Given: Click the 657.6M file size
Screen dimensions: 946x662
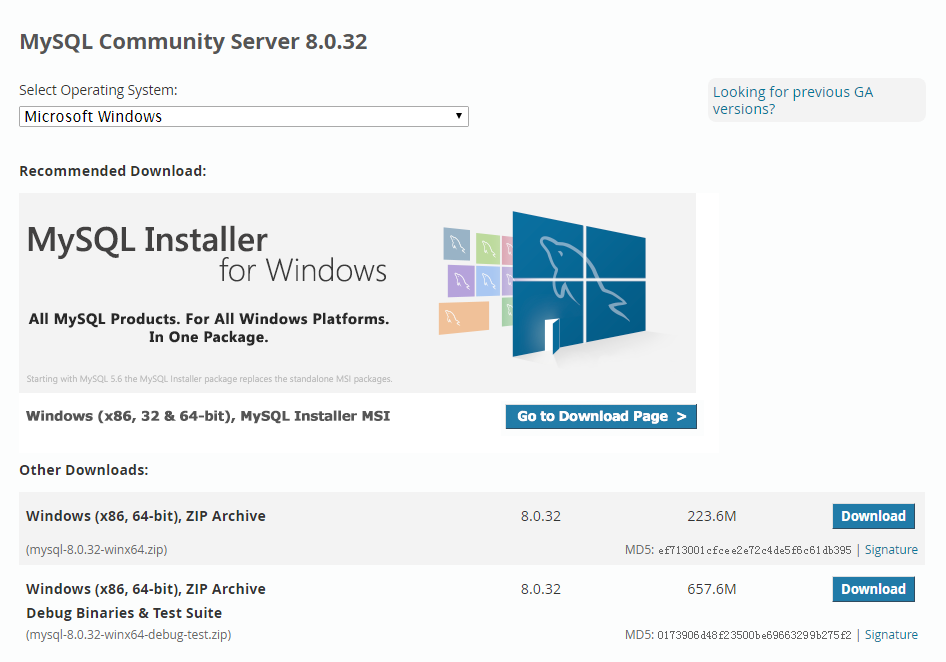Looking at the screenshot, I should click(711, 589).
